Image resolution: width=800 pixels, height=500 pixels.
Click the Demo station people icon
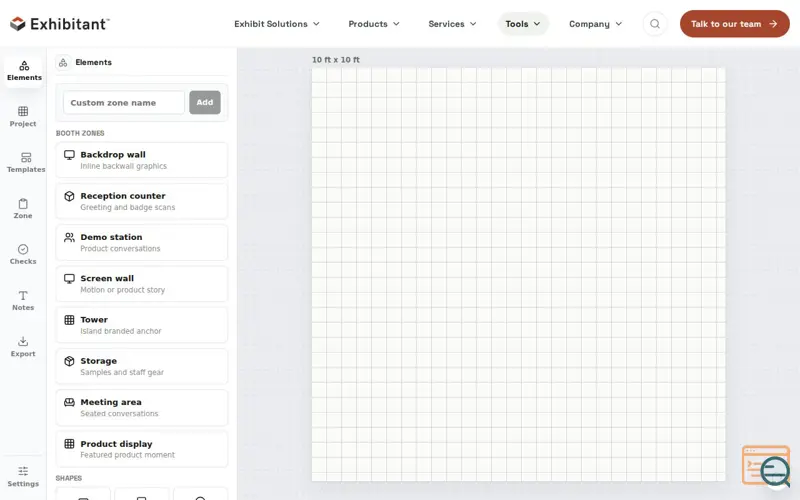pyautogui.click(x=69, y=237)
